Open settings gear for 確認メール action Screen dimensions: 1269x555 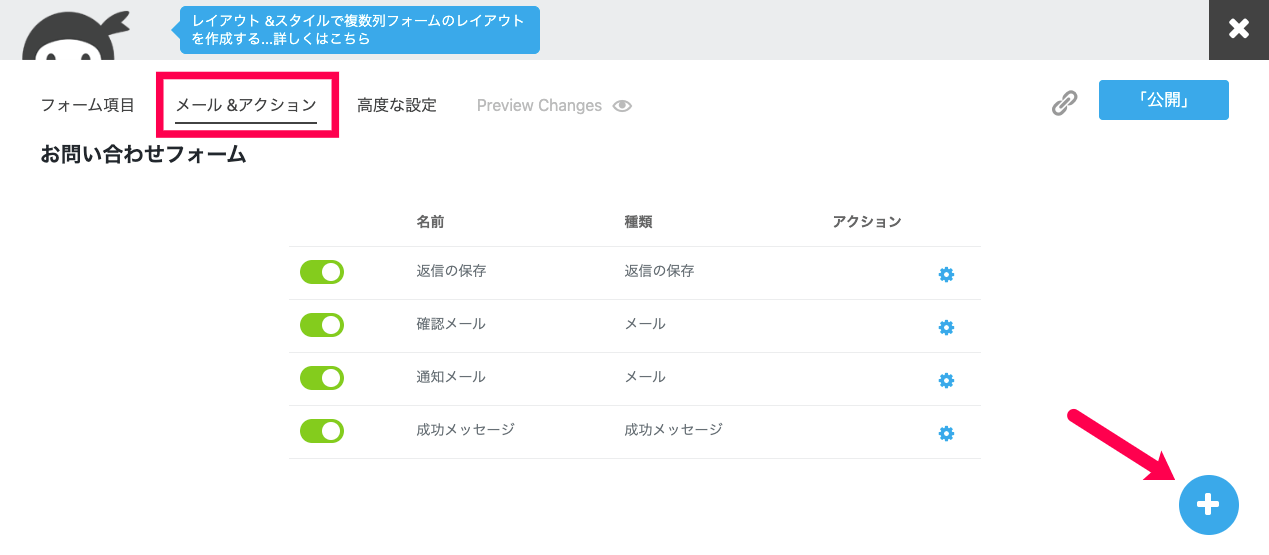click(x=946, y=327)
